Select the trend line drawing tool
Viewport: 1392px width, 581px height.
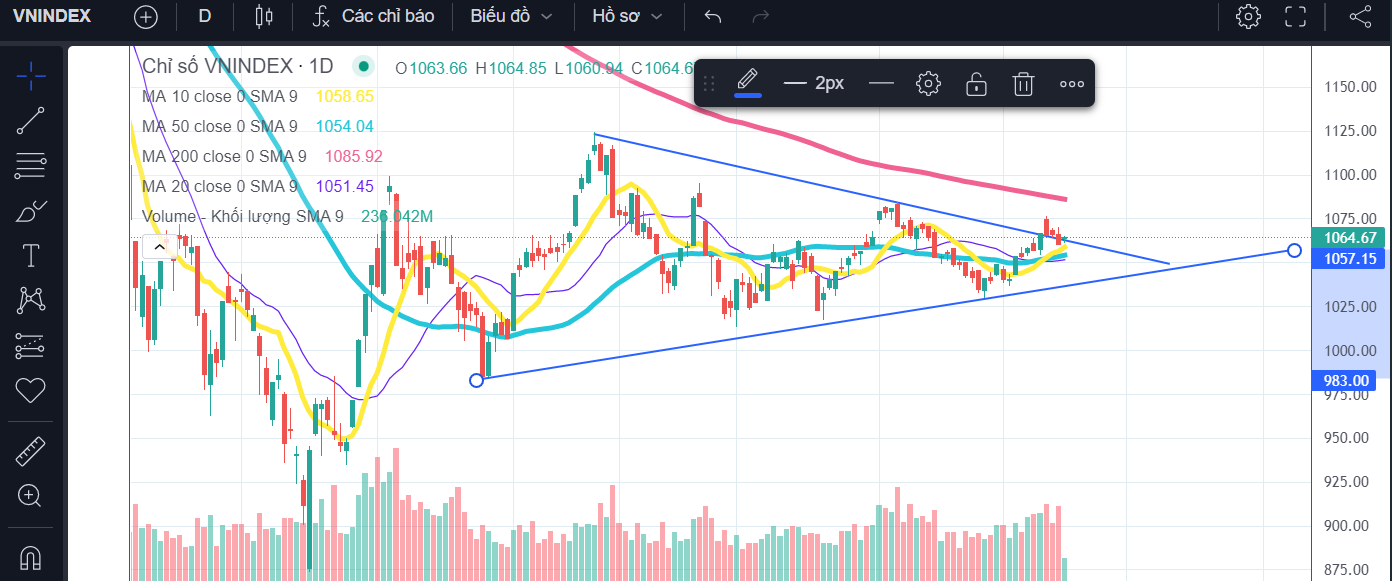click(x=31, y=120)
